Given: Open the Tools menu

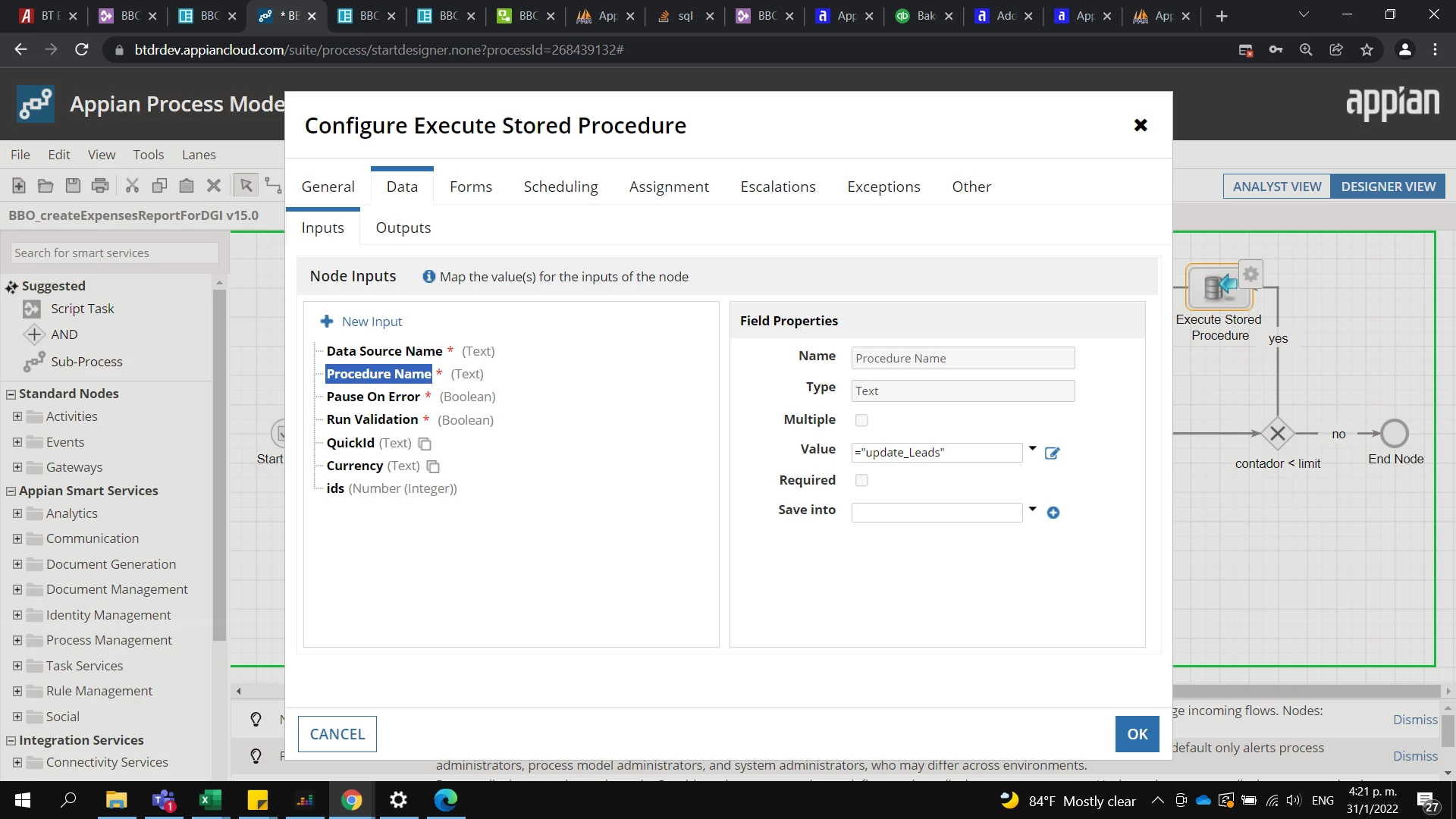Looking at the screenshot, I should point(149,155).
